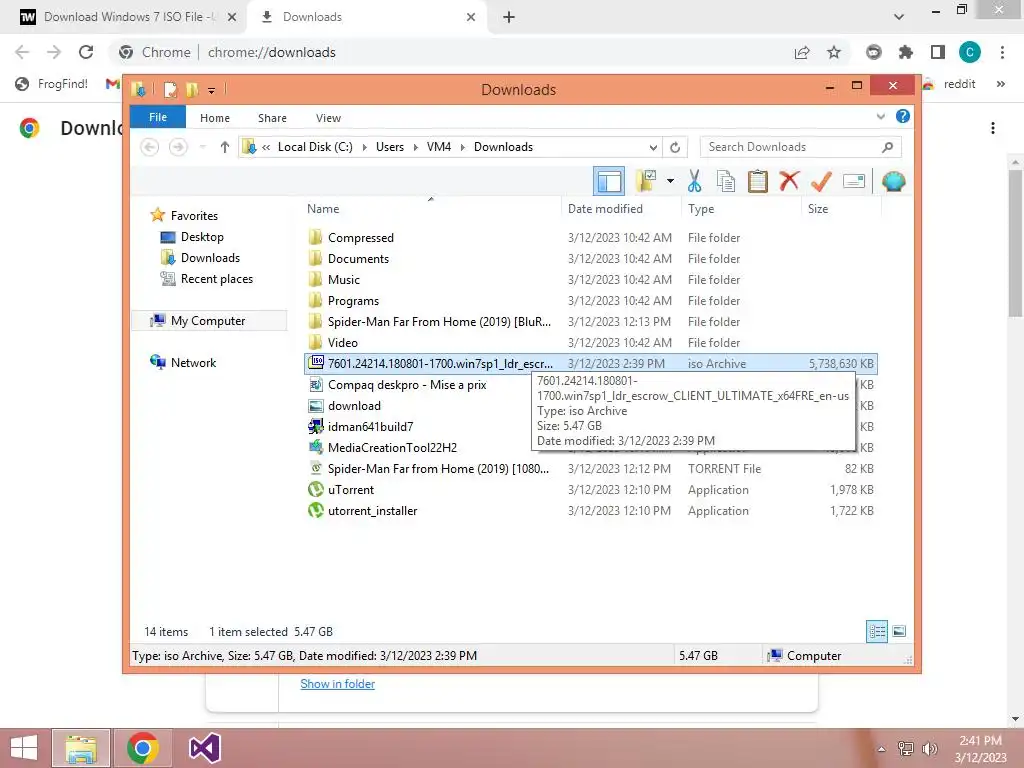Click Users in the address breadcrumb
This screenshot has width=1024, height=768.
click(x=390, y=147)
